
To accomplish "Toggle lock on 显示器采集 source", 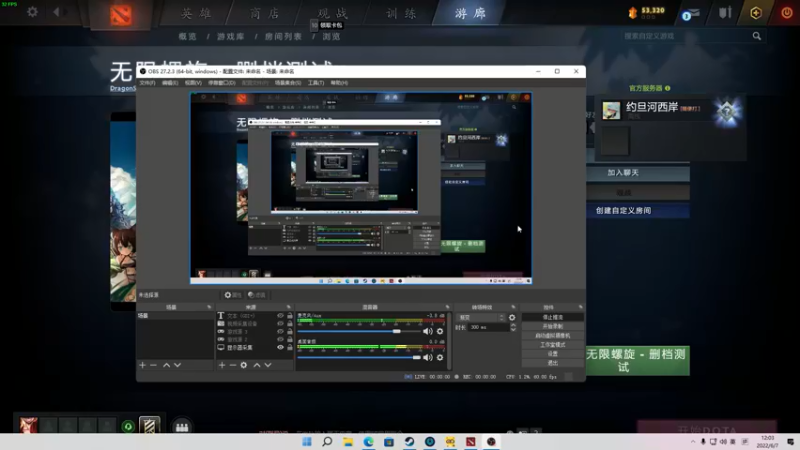I will click(x=290, y=347).
